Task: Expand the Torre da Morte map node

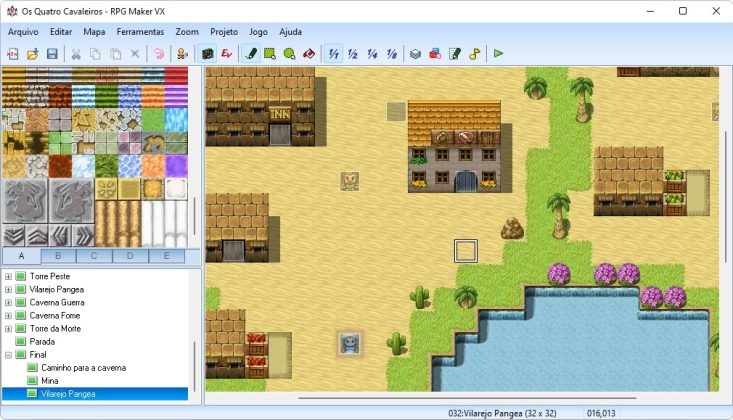Action: tap(8, 329)
